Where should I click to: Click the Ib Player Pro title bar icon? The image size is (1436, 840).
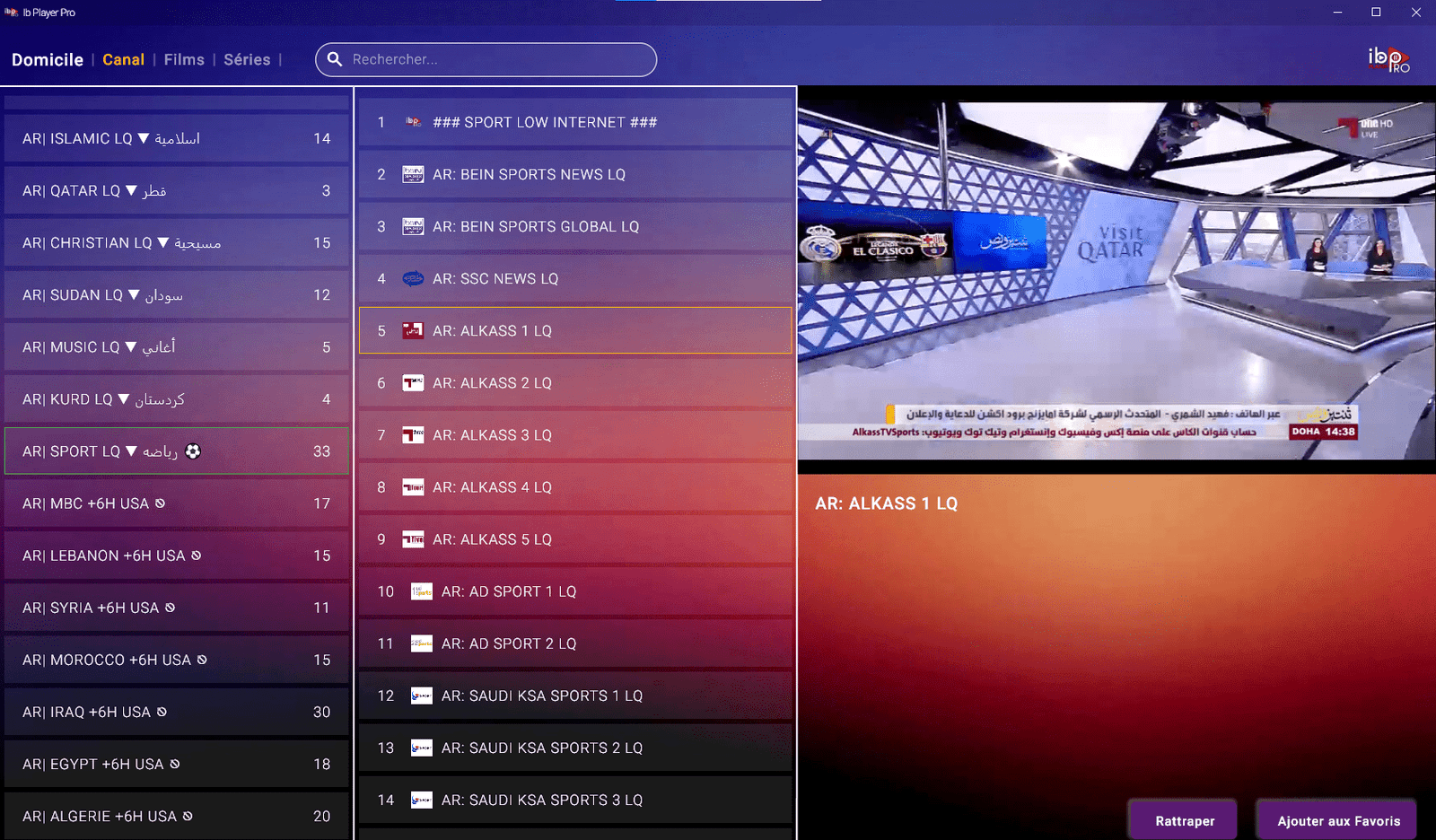(11, 13)
